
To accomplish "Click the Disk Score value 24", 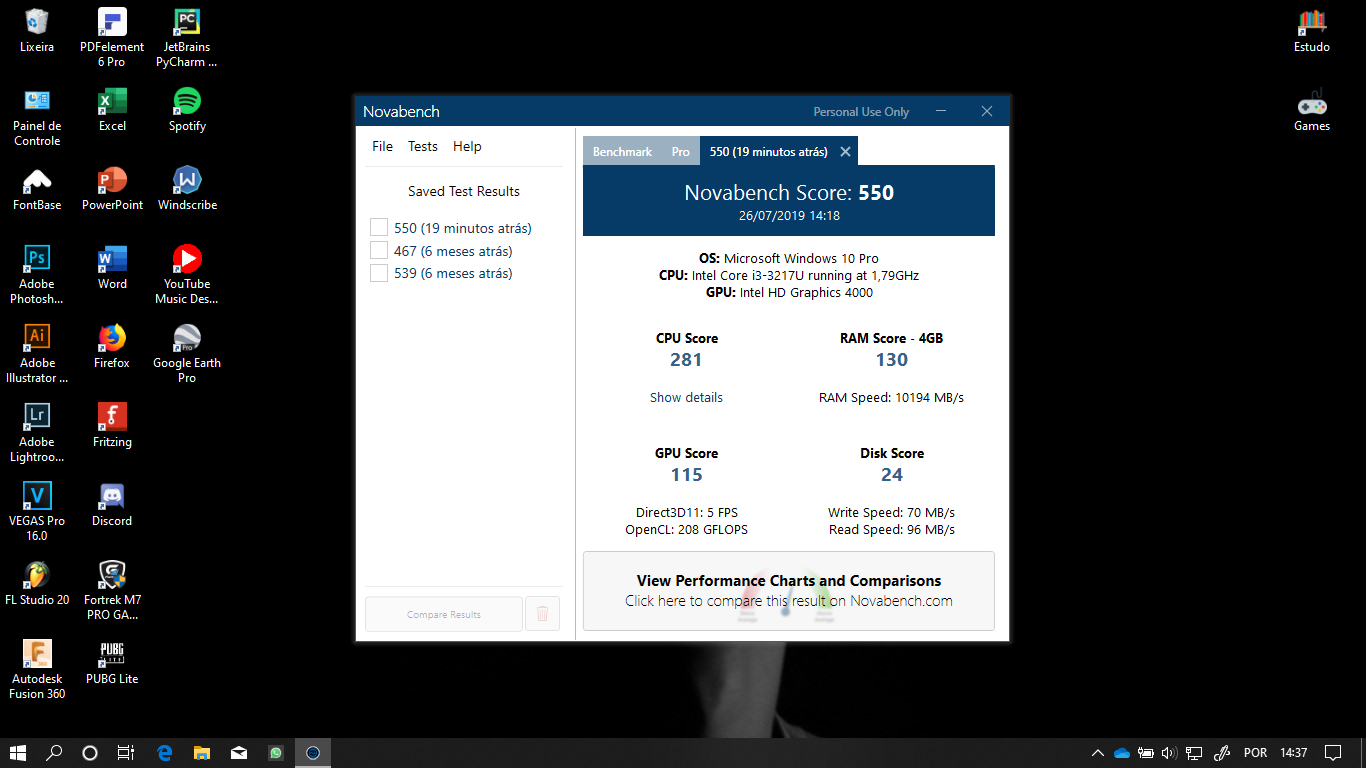I will point(892,475).
